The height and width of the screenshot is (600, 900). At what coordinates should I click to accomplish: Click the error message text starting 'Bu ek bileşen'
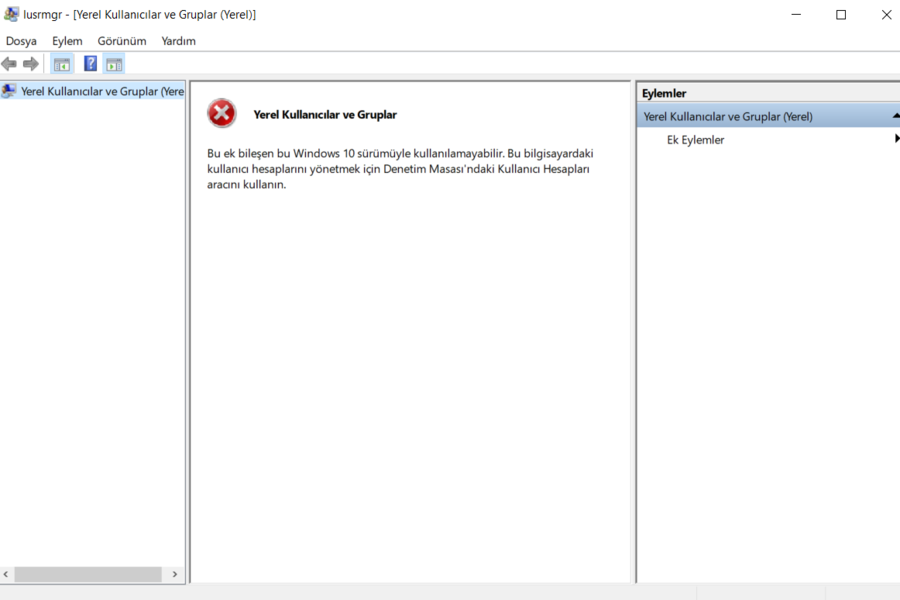click(x=400, y=169)
